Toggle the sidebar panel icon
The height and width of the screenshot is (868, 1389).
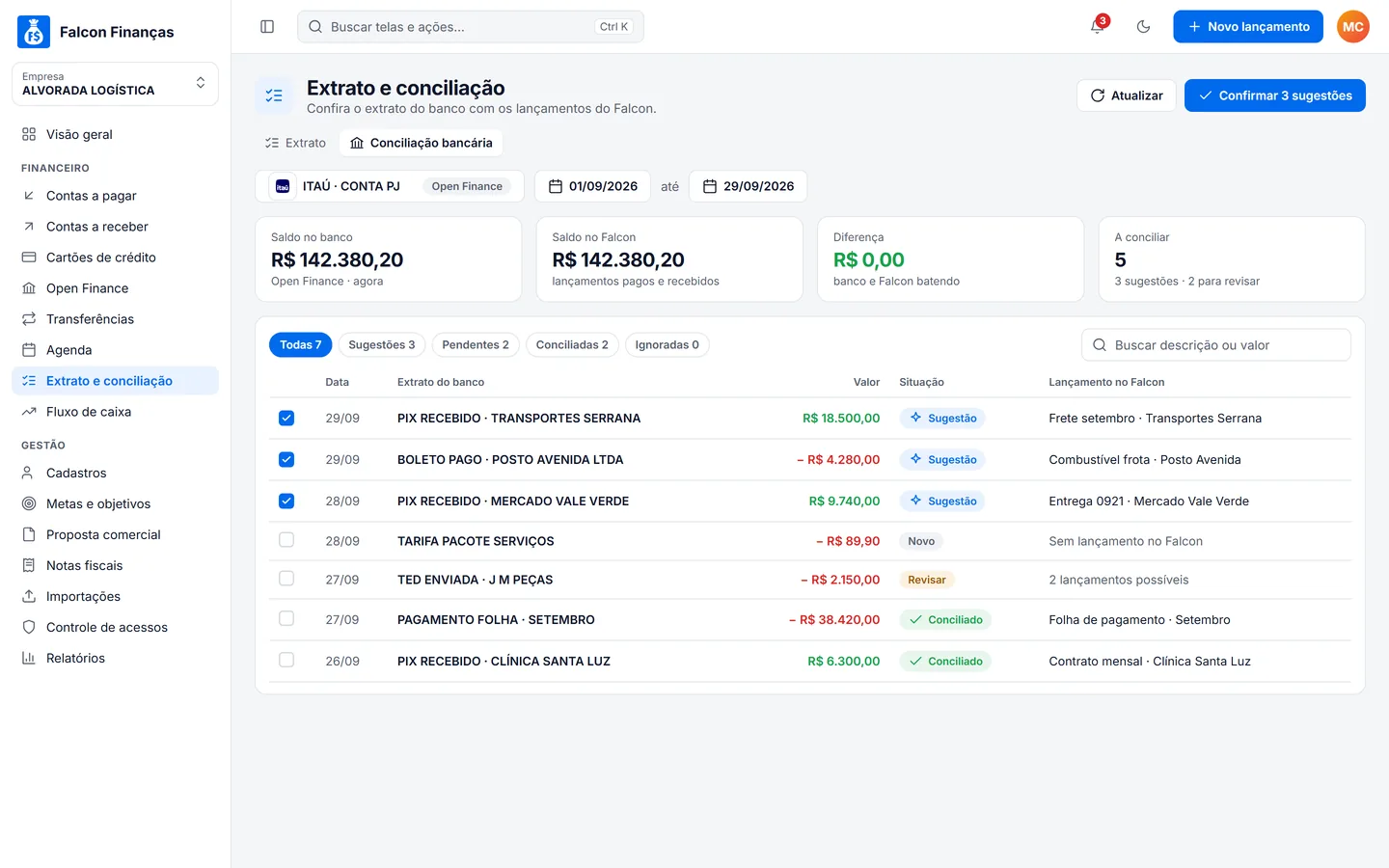[267, 27]
